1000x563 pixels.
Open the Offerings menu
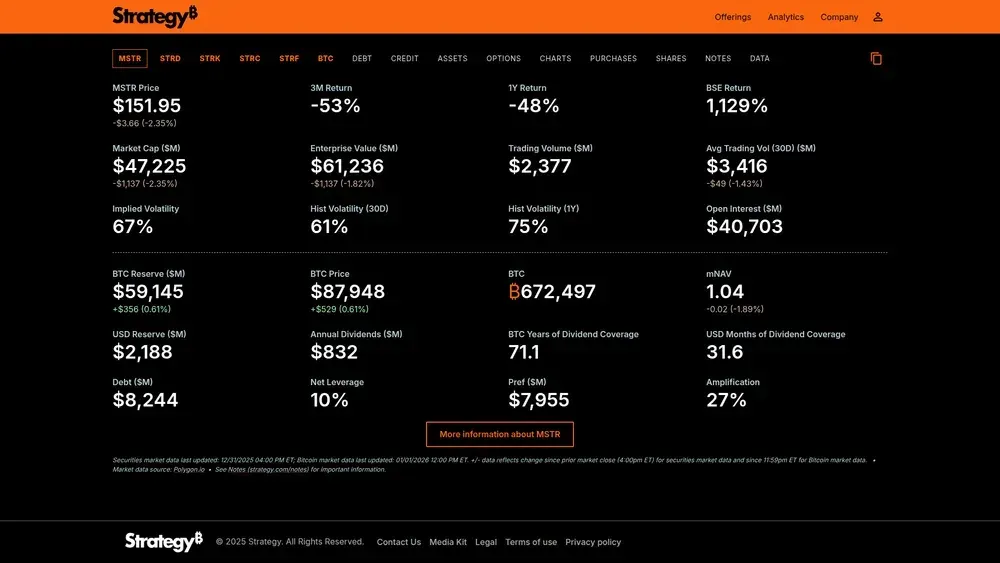(732, 17)
